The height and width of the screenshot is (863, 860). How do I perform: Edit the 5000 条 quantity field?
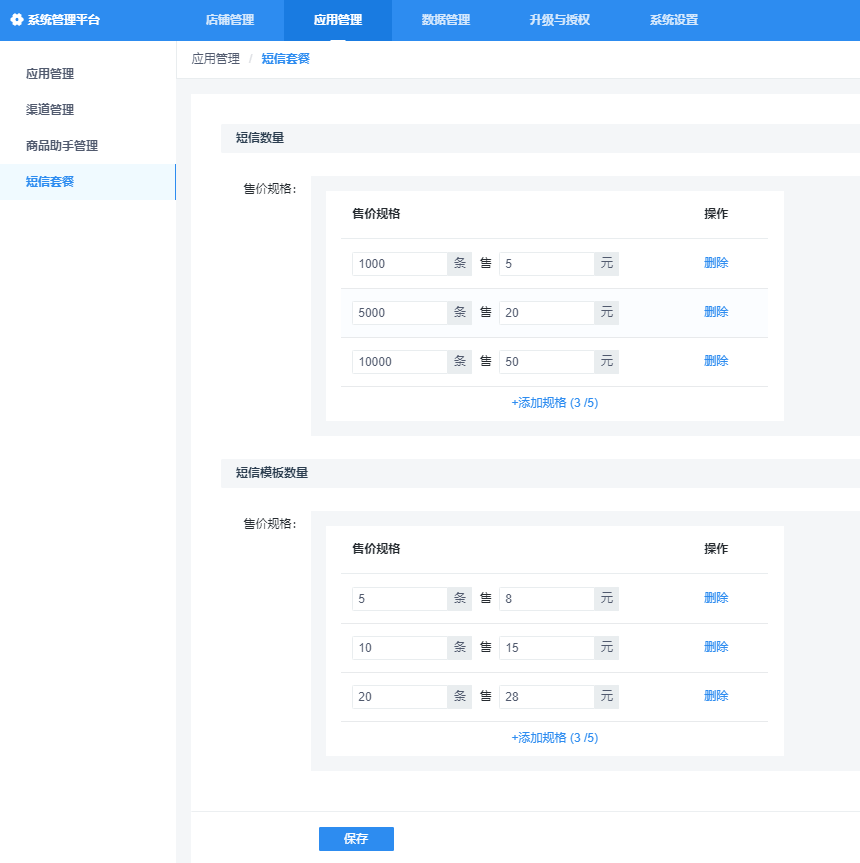click(399, 313)
